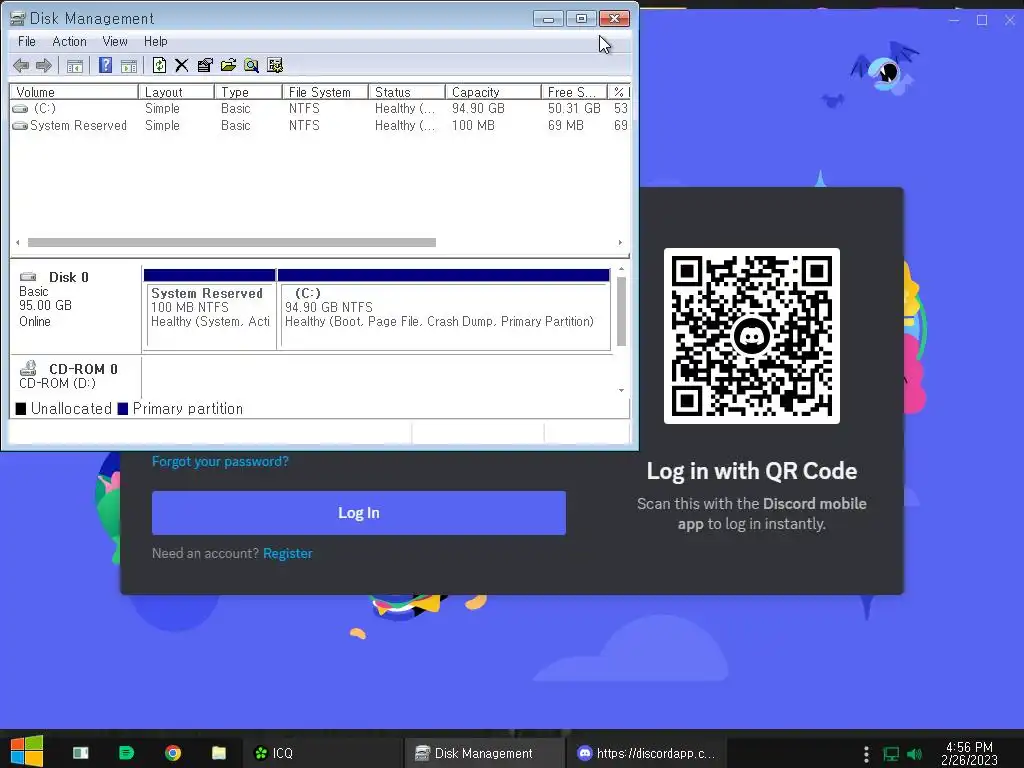Maximize the Disk Management window
1024x768 pixels.
[x=581, y=19]
